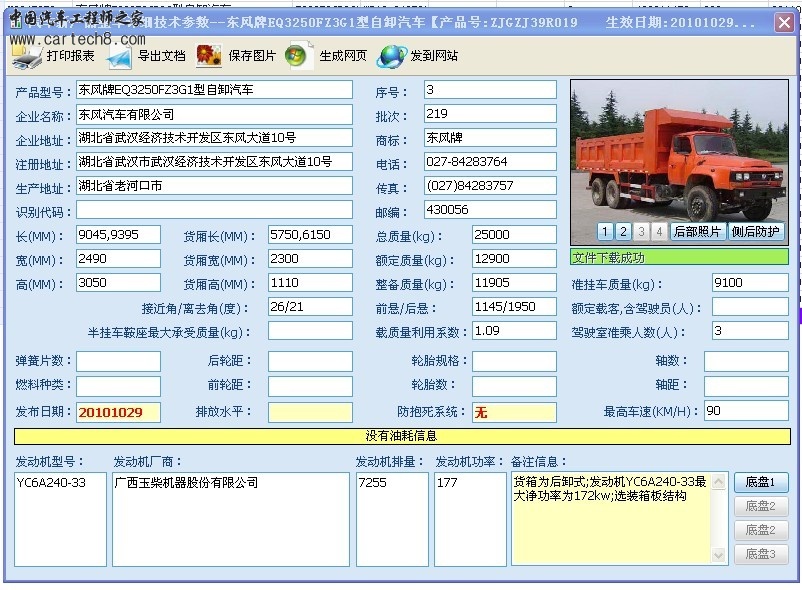Click the 货厢长 field 5750,6150
802x590 pixels.
pyautogui.click(x=310, y=235)
